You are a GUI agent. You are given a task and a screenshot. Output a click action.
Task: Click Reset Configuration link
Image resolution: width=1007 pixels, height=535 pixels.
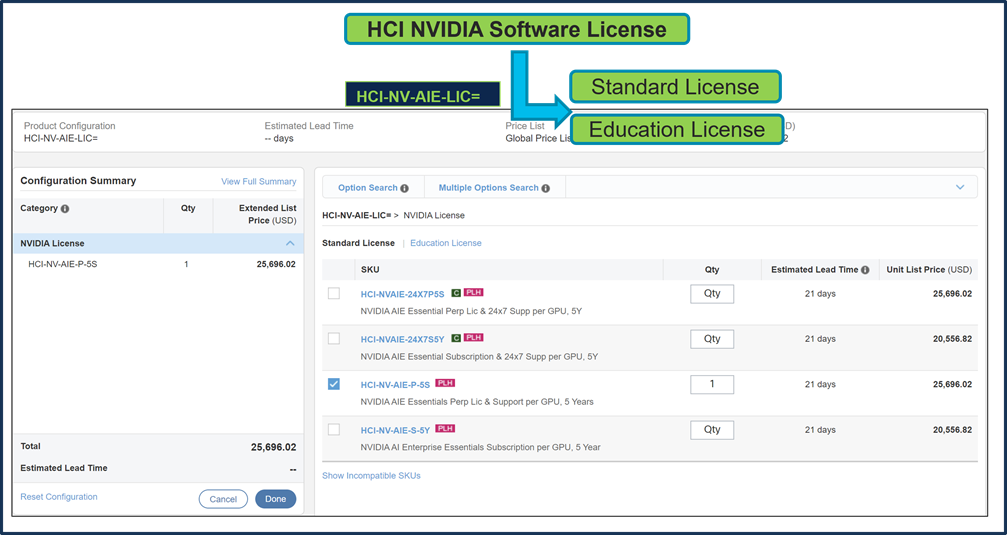(59, 497)
